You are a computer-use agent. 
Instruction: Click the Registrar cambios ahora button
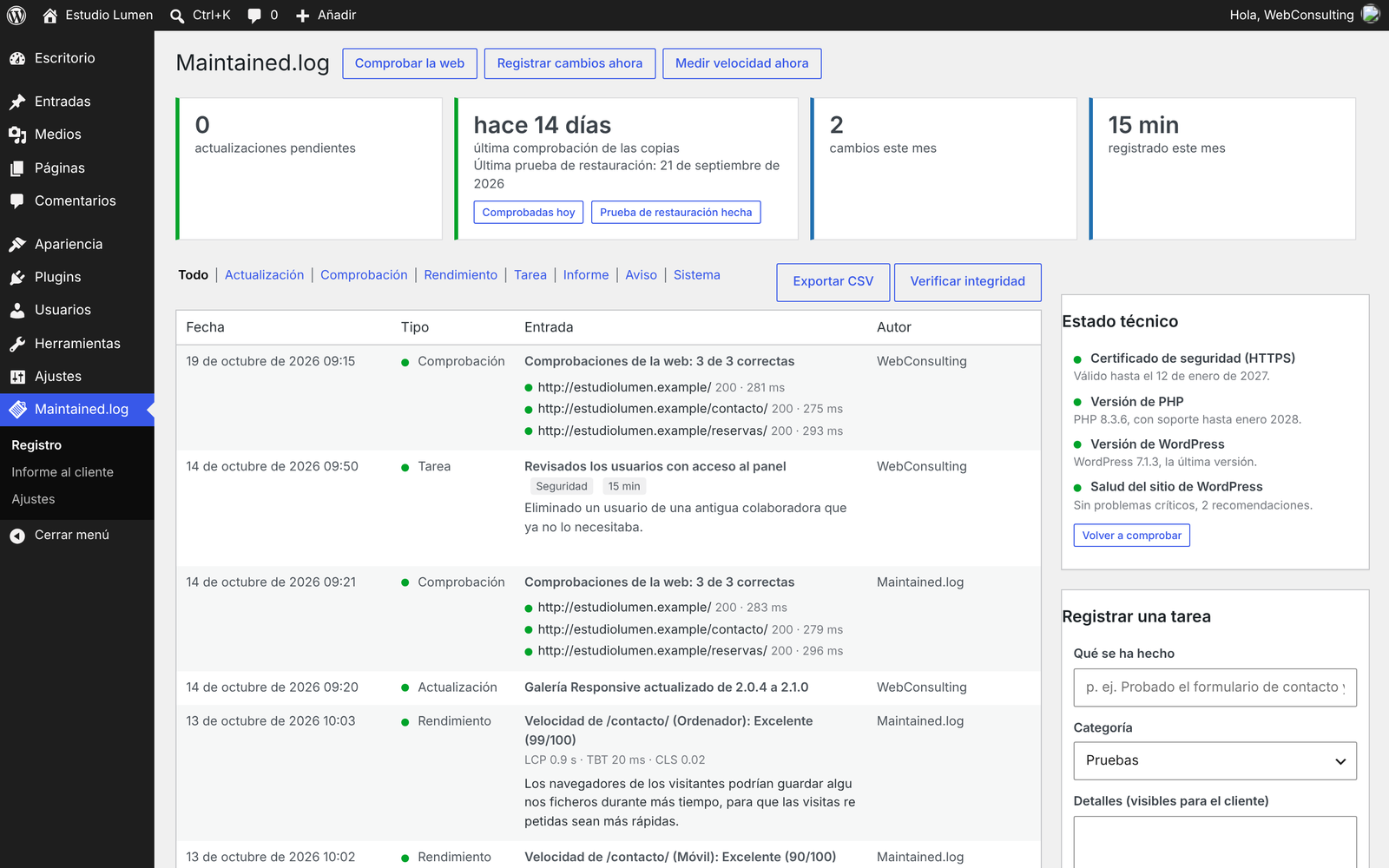tap(569, 63)
